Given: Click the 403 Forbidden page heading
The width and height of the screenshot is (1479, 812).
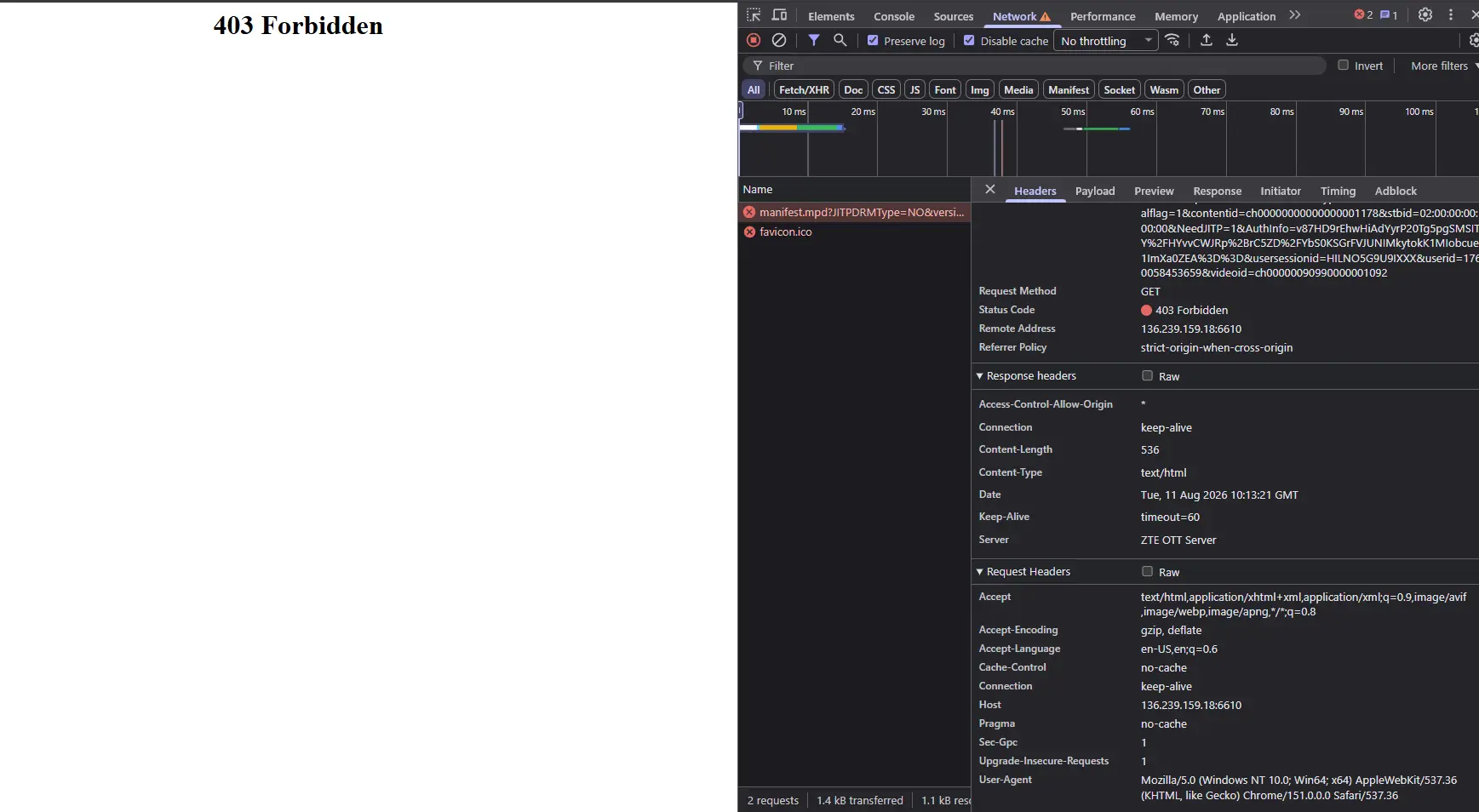Looking at the screenshot, I should (x=298, y=26).
